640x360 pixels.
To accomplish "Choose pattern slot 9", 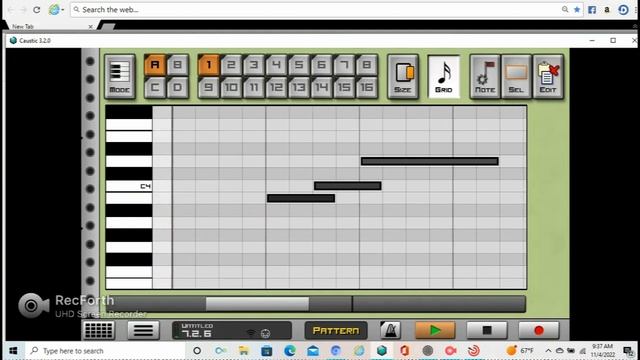I will (209, 87).
